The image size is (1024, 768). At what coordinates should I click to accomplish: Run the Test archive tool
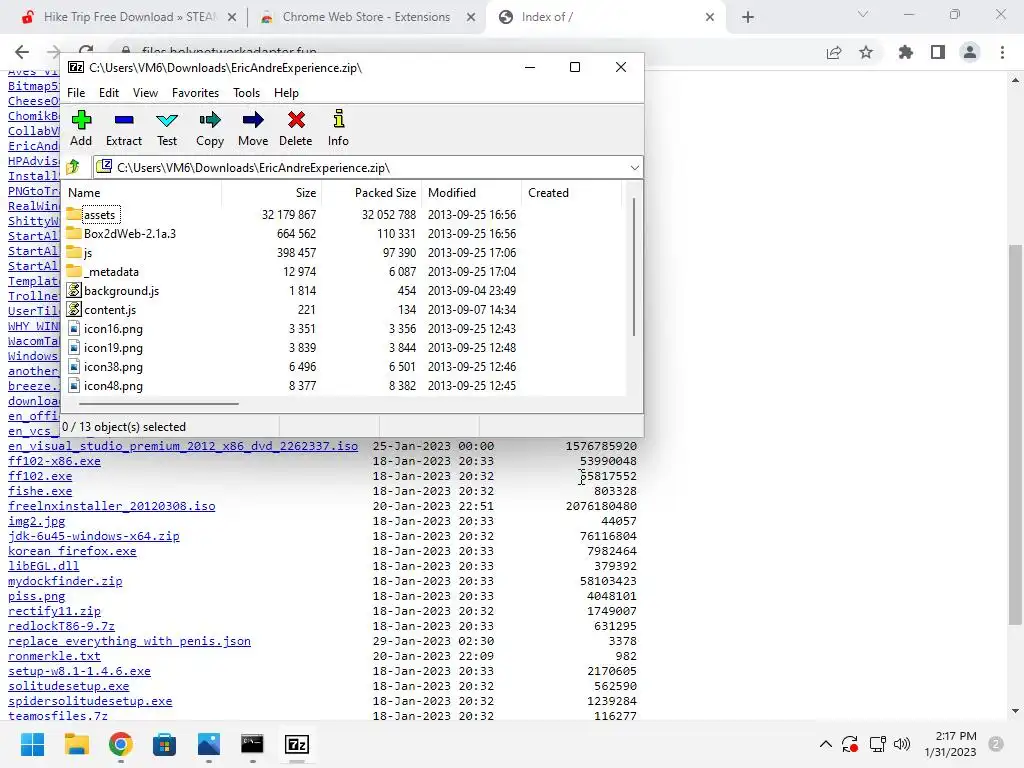pos(167,120)
